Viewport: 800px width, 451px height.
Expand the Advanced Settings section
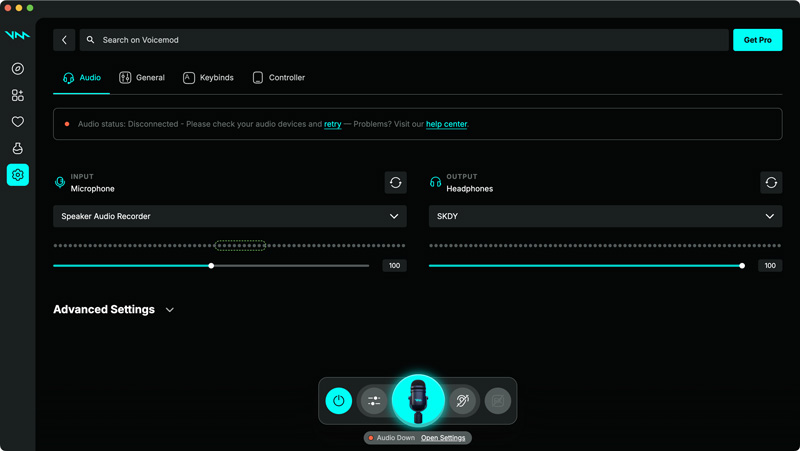click(x=114, y=310)
